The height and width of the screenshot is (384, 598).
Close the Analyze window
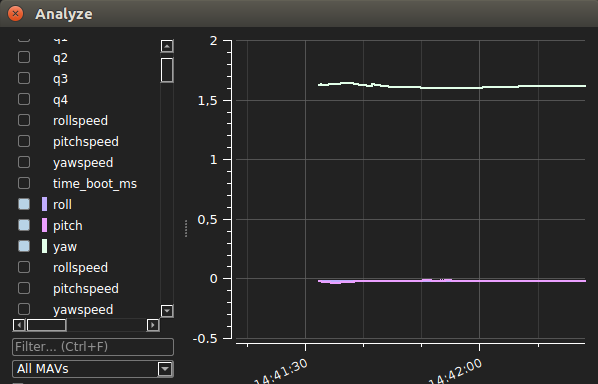pos(15,14)
